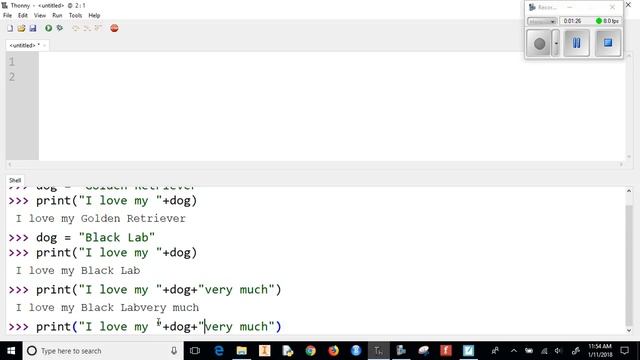The width and height of the screenshot is (640, 360).
Task: Stop the screen recording
Action: [x=608, y=43]
